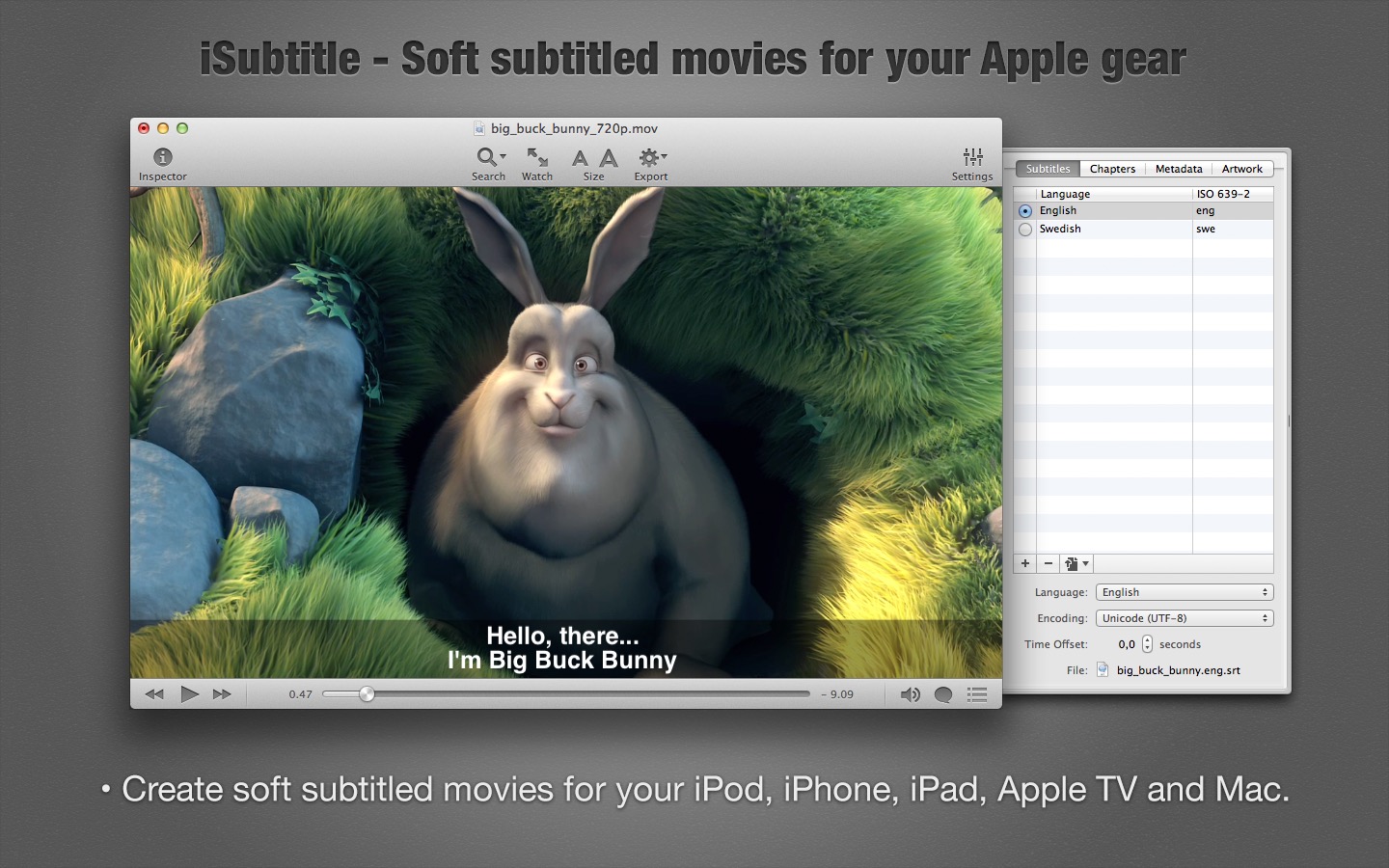Select the Swedish subtitle radio button
The height and width of the screenshot is (868, 1389).
click(1025, 230)
